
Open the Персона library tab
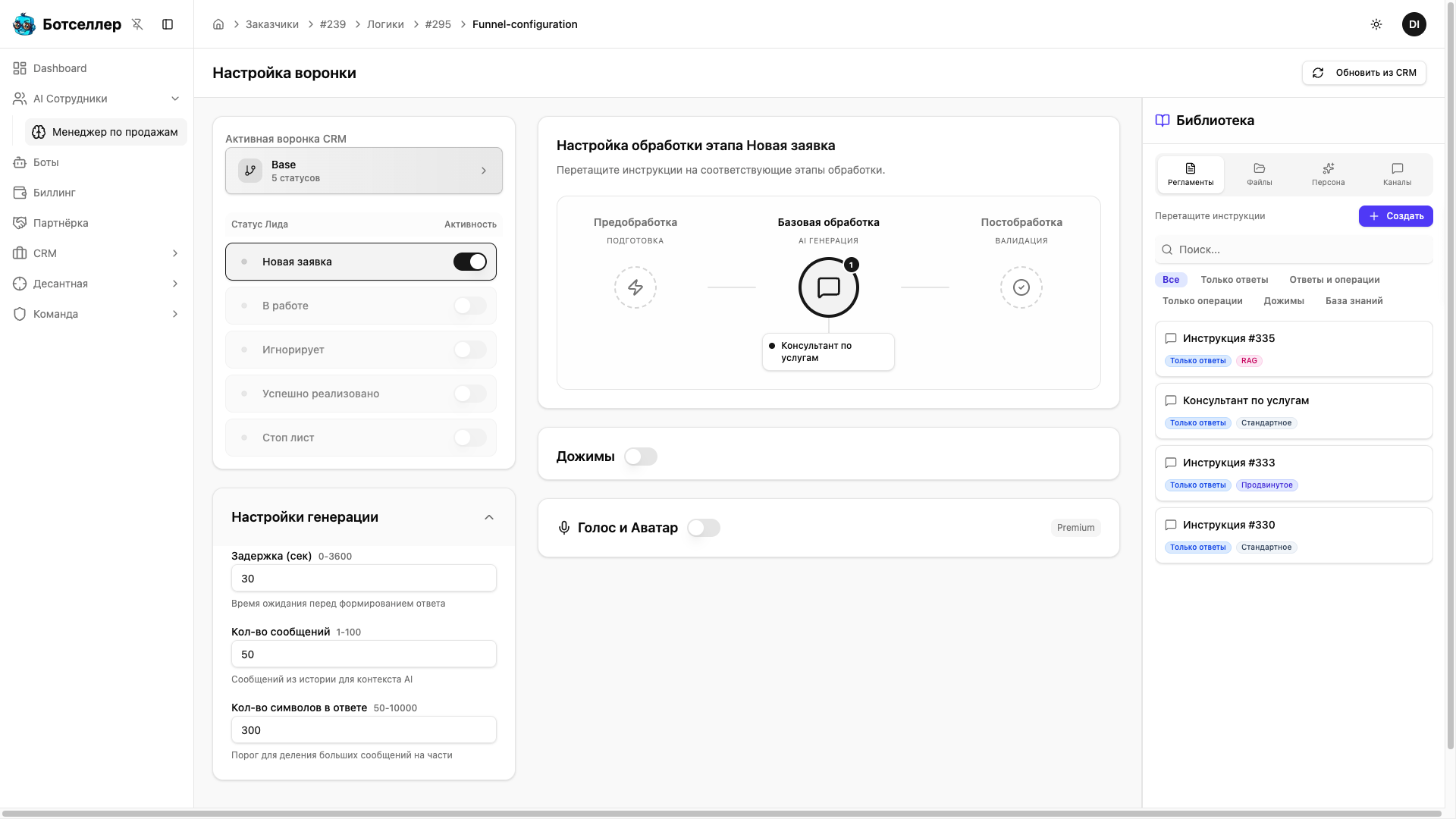tap(1328, 174)
